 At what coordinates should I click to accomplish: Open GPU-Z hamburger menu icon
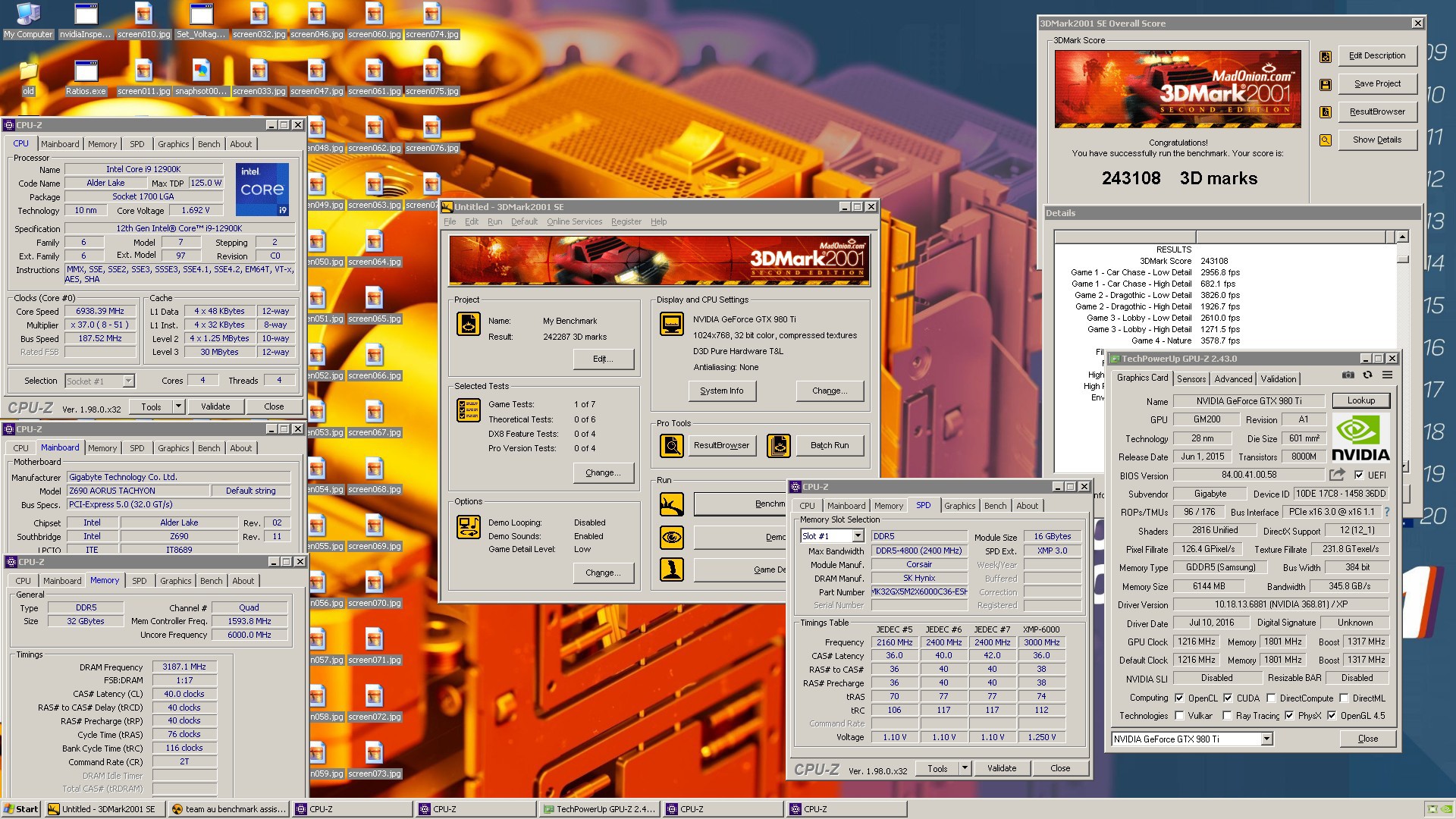[1387, 375]
